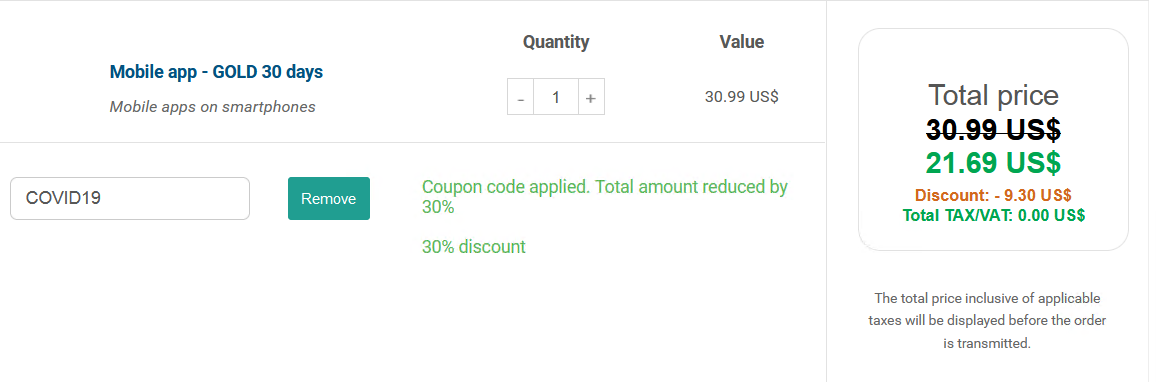Click the quantity field showing 1
This screenshot has height=382, width=1156.
pyautogui.click(x=556, y=97)
